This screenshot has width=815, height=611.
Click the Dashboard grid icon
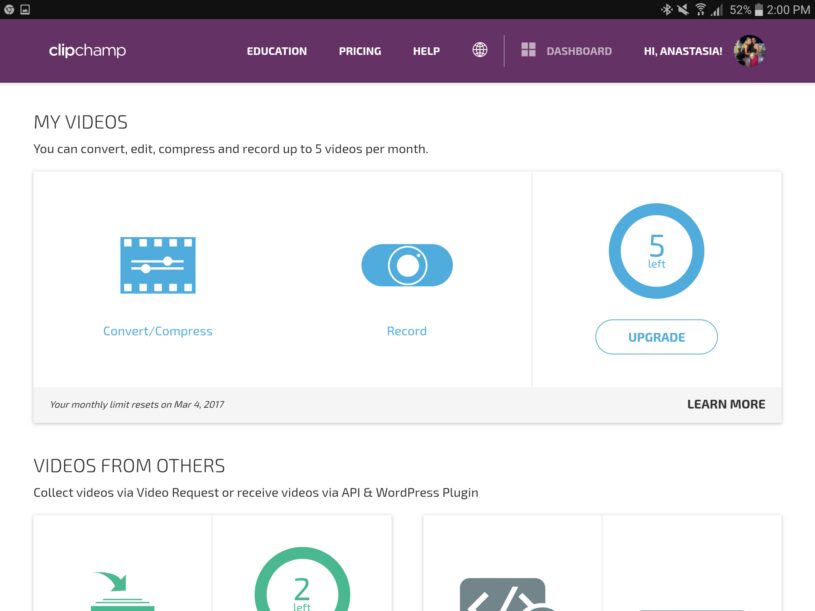point(528,50)
